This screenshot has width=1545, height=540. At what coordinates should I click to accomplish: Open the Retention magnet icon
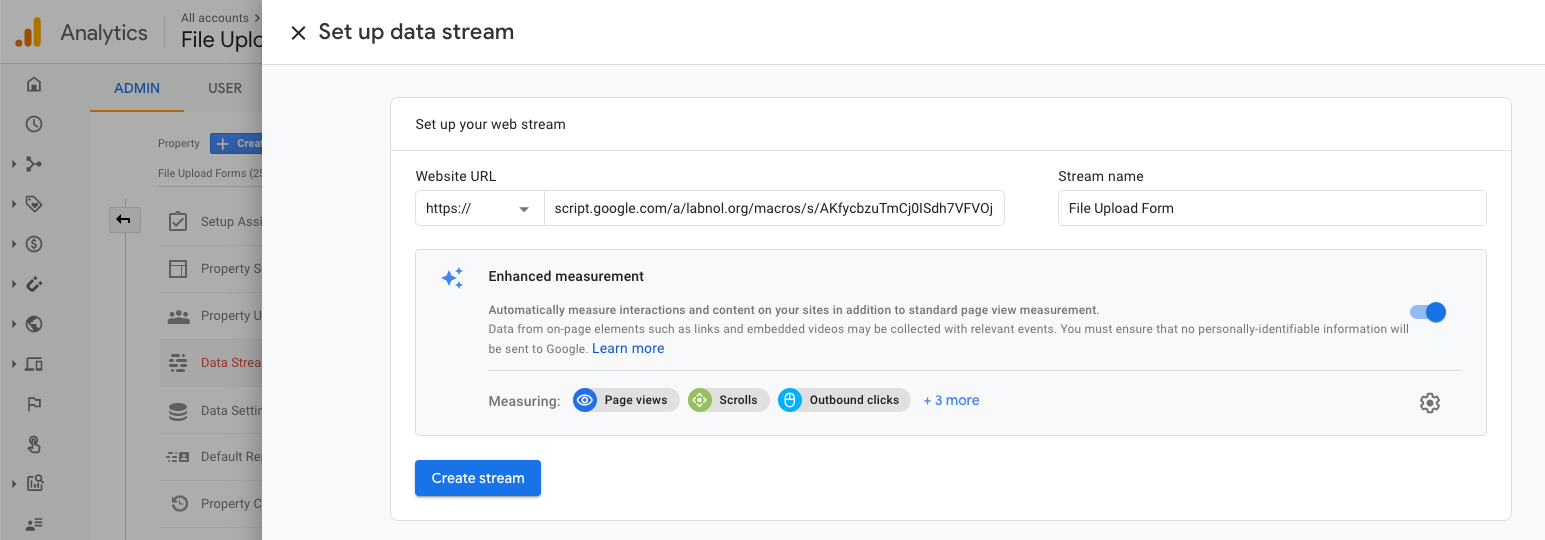(34, 284)
